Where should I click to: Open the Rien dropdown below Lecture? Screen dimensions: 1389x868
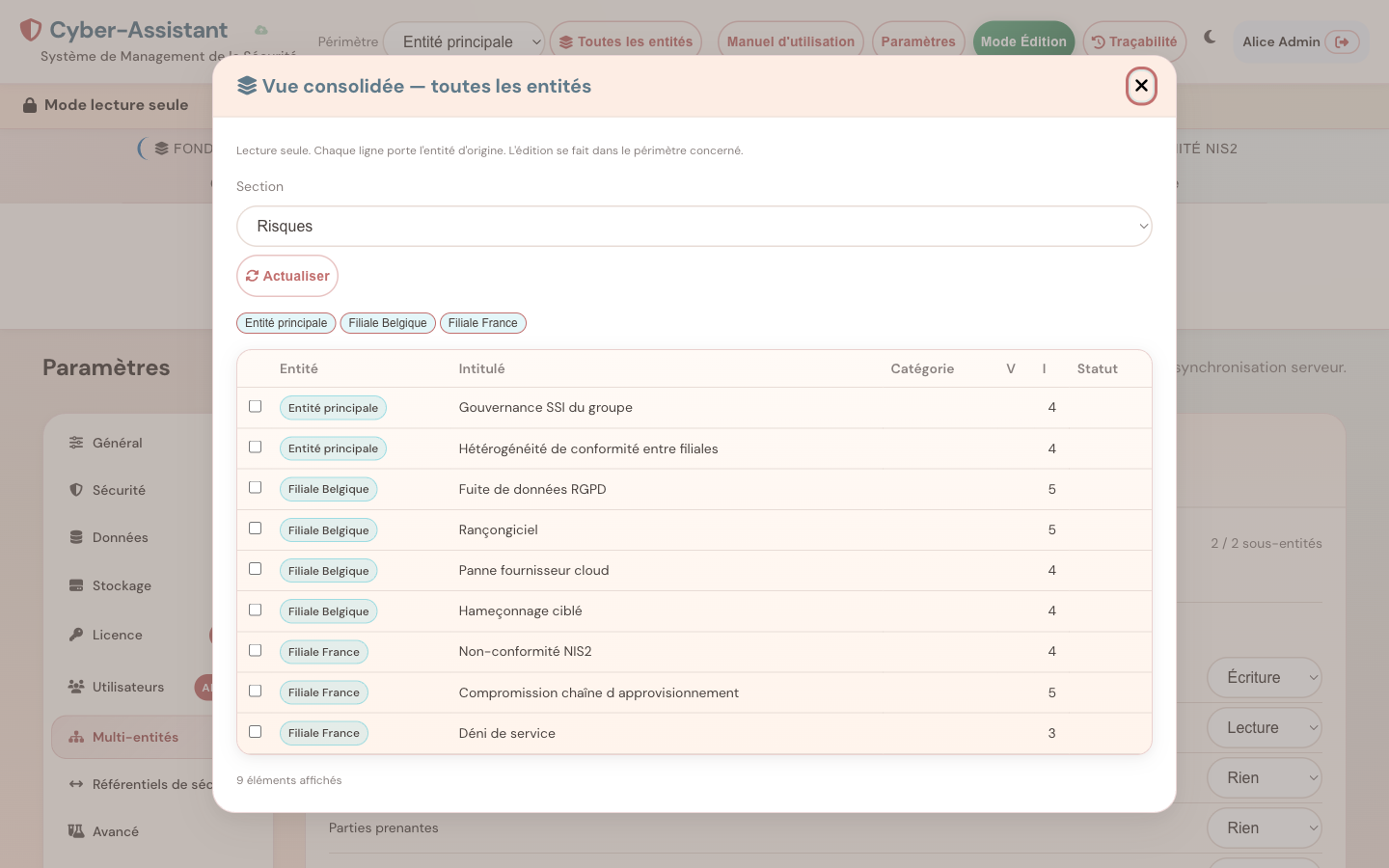[1264, 778]
